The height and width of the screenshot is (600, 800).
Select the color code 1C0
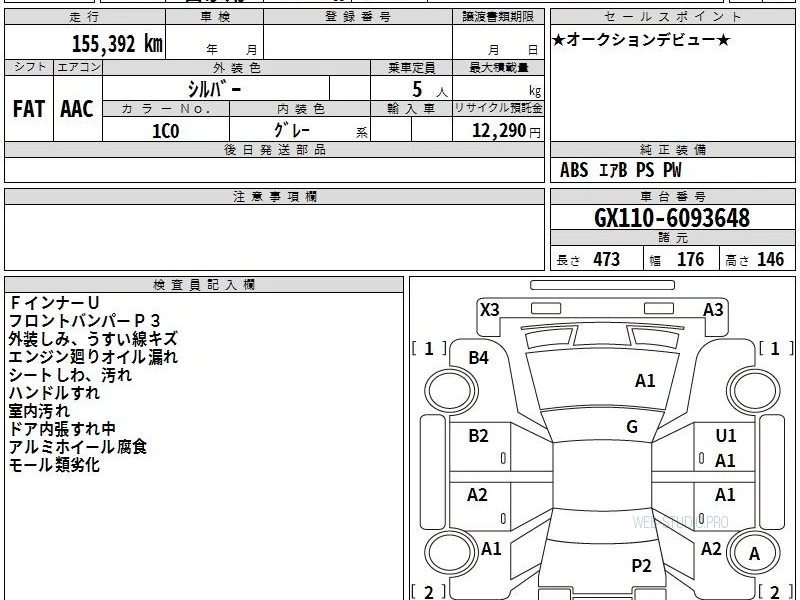click(166, 131)
